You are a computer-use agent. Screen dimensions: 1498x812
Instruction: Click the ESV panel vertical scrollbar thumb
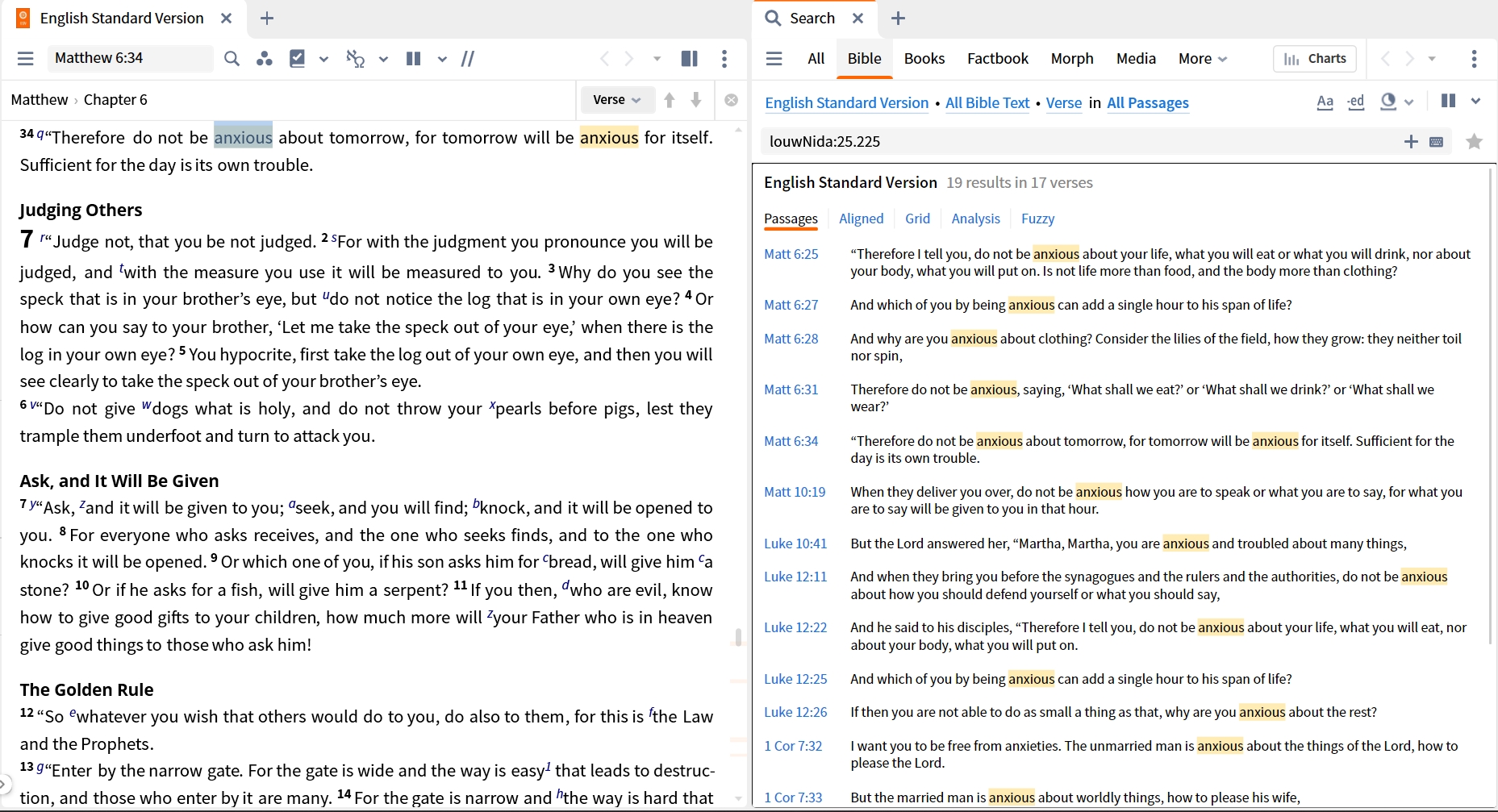tap(737, 637)
